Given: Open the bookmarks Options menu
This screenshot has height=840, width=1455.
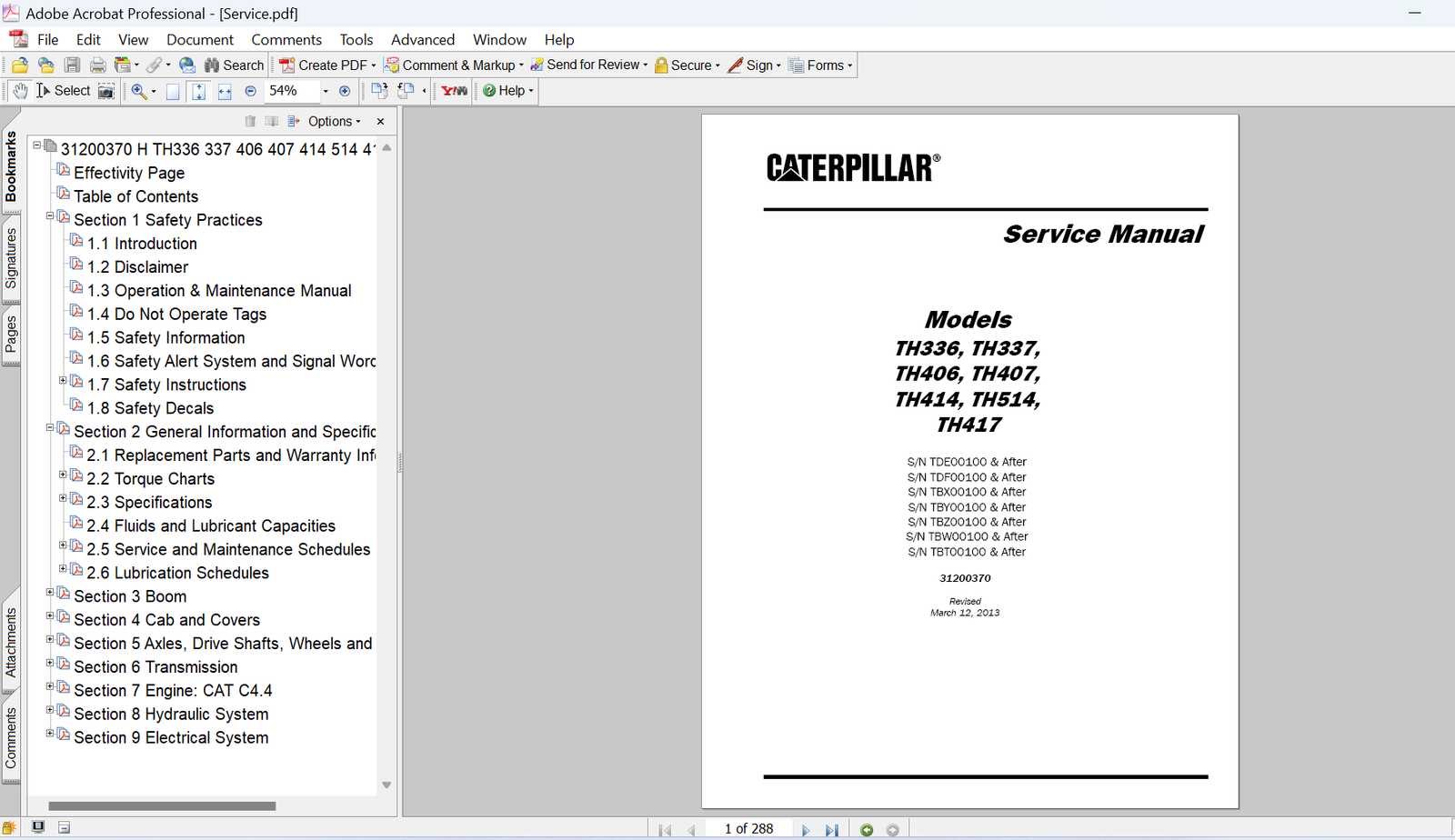Looking at the screenshot, I should (x=335, y=121).
